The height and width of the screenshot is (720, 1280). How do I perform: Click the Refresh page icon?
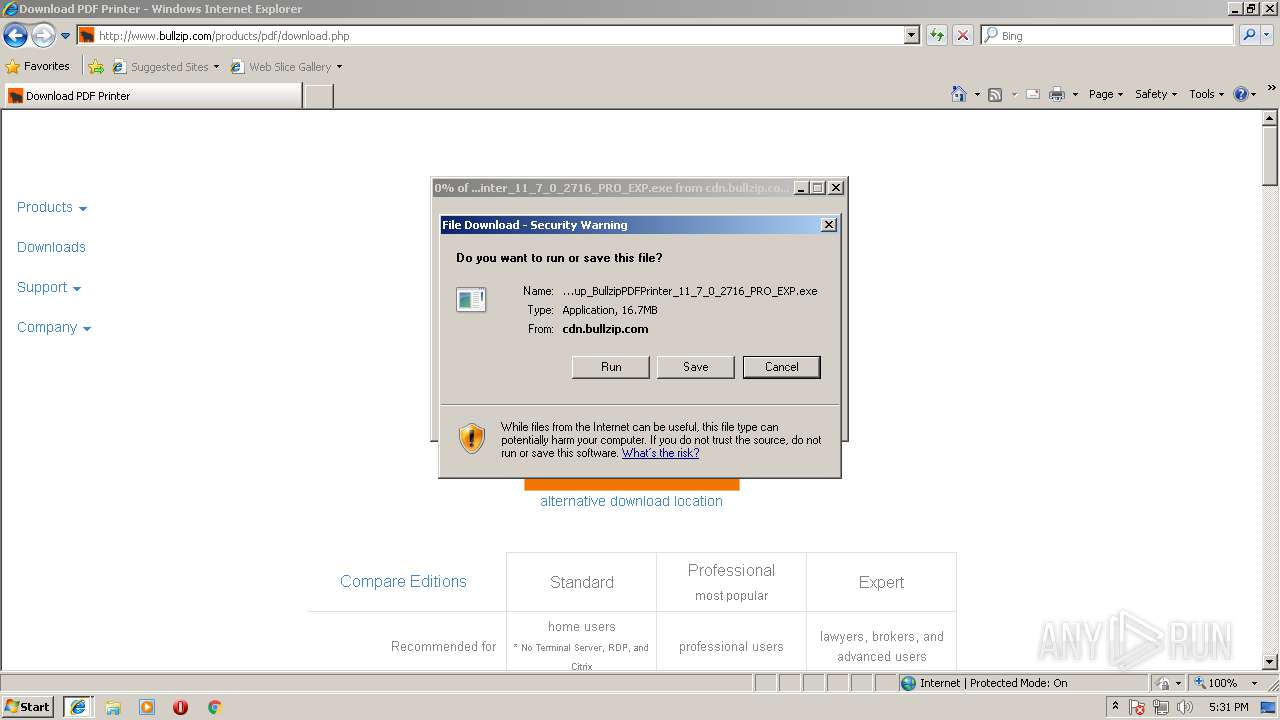(x=937, y=35)
